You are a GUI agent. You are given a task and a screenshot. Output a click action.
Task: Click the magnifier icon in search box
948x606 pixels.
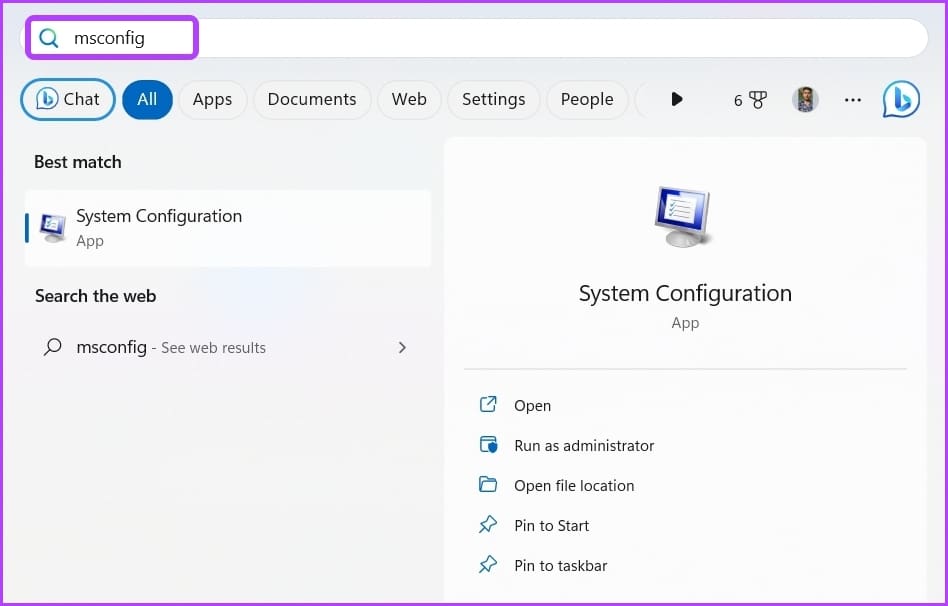click(48, 38)
